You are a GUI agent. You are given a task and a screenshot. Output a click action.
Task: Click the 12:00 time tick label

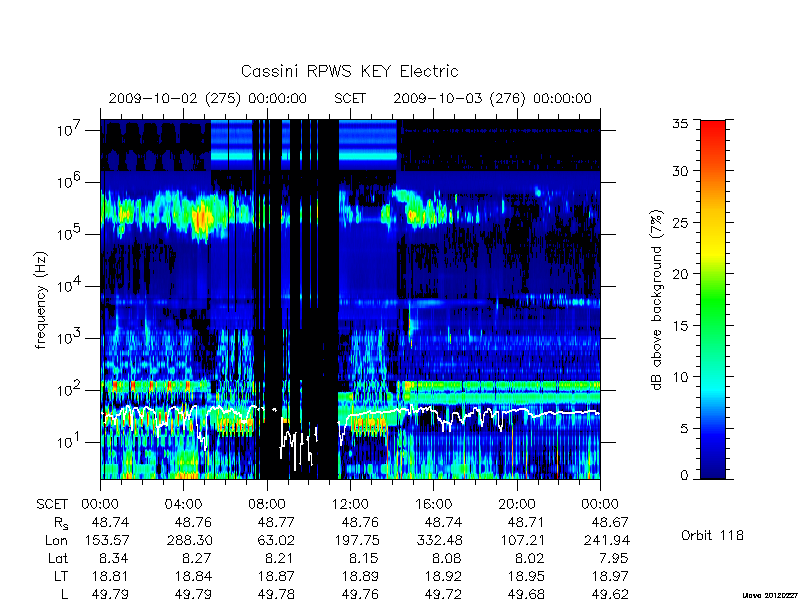click(x=350, y=504)
